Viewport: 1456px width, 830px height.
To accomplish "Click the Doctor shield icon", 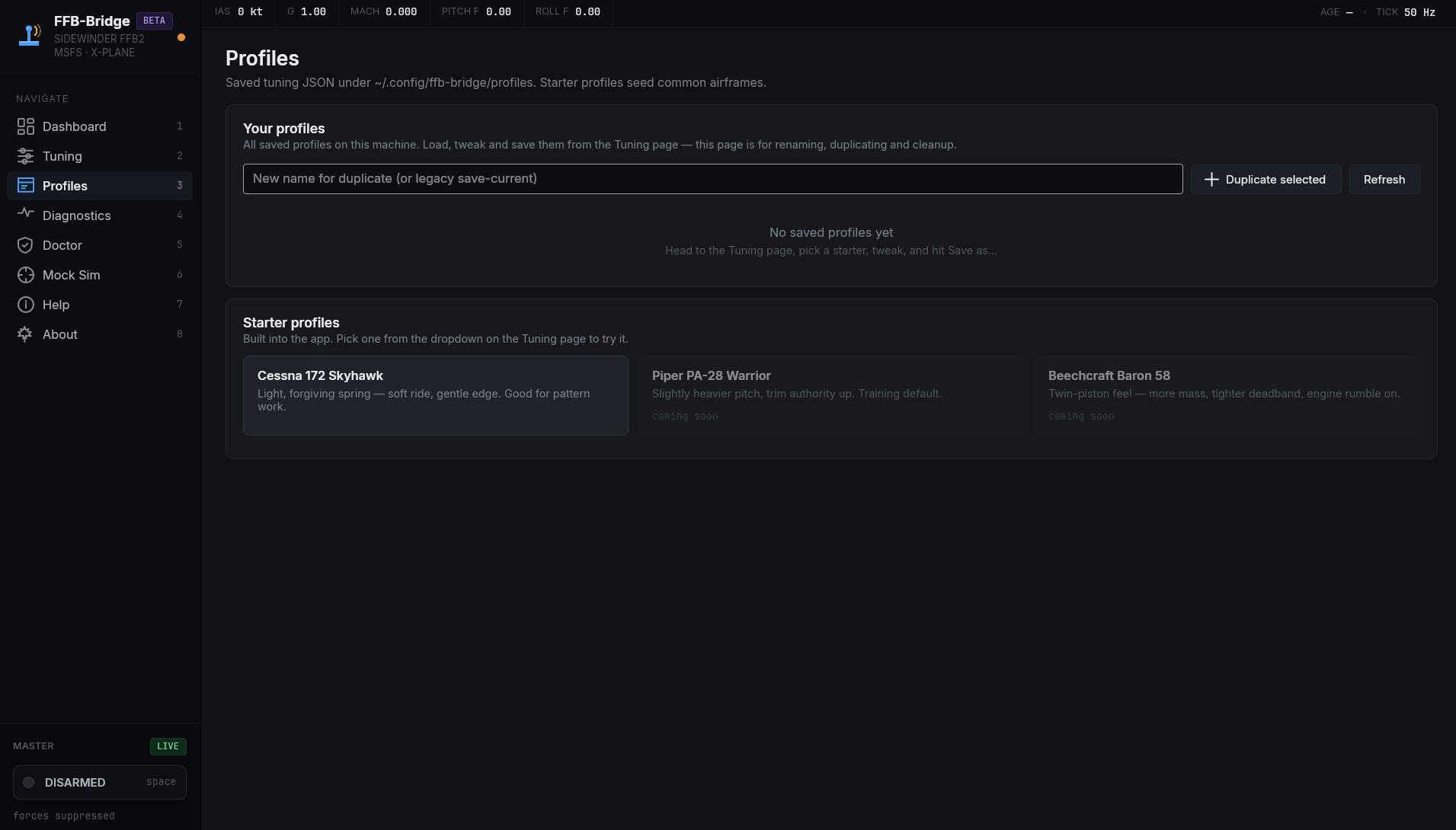I will [26, 245].
